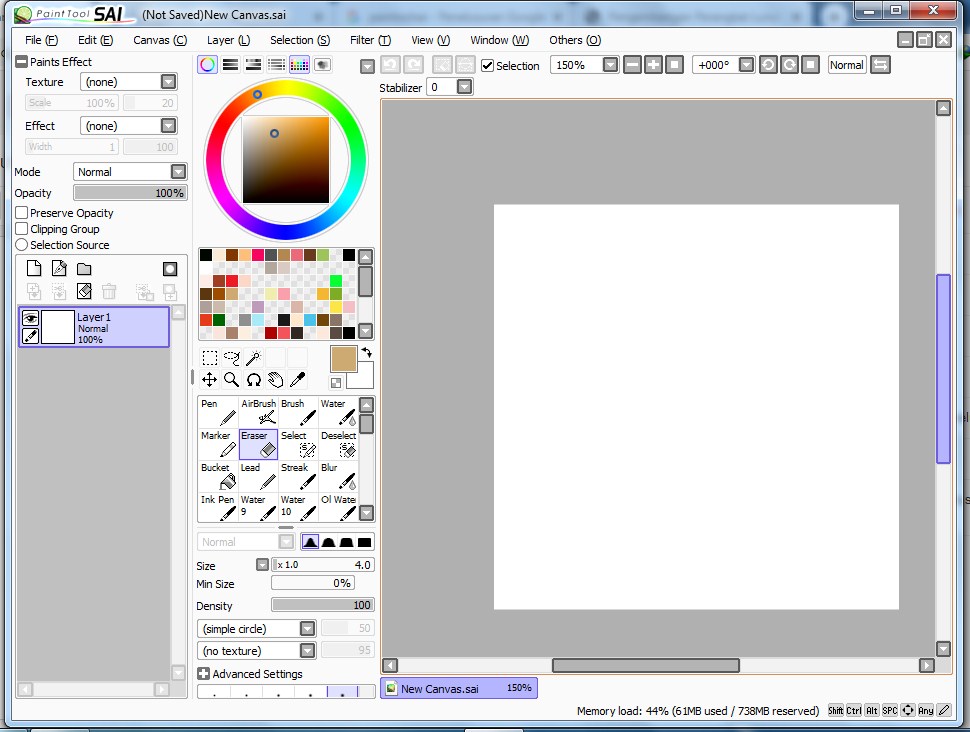Hide Layer 1 using its eye toggle

(29, 317)
